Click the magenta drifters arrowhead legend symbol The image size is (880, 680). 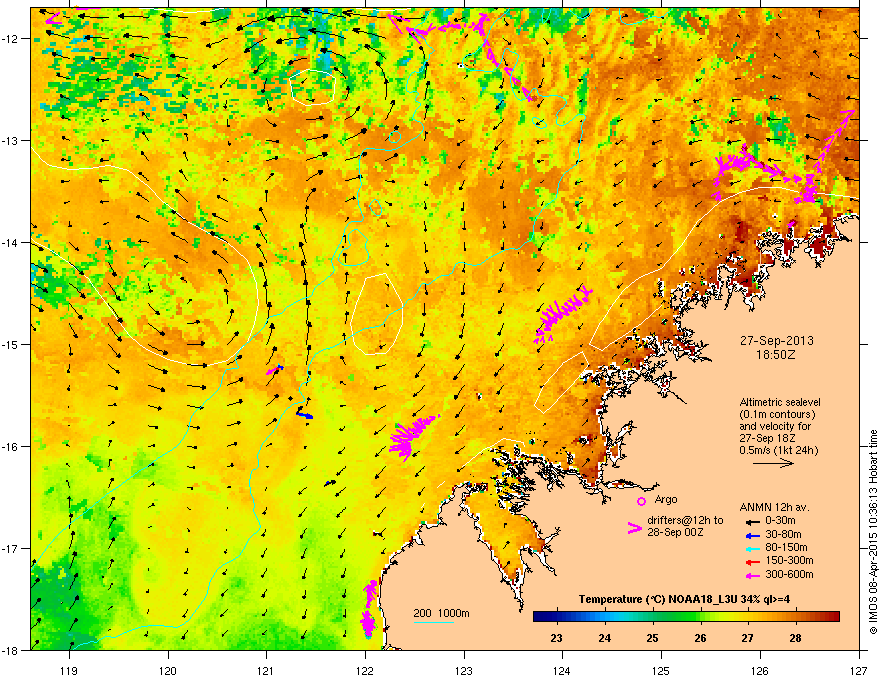point(634,528)
